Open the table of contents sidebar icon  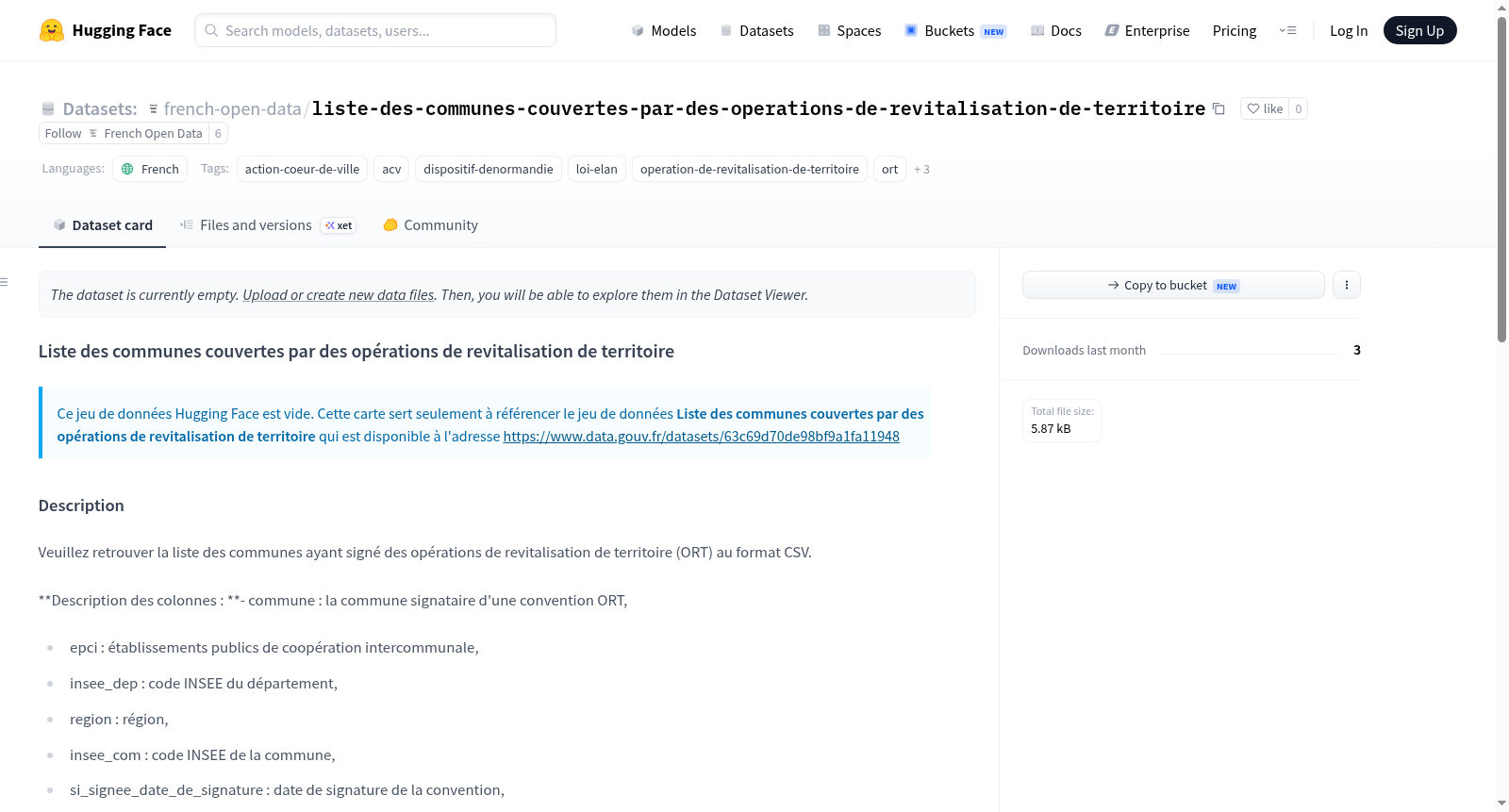5,282
